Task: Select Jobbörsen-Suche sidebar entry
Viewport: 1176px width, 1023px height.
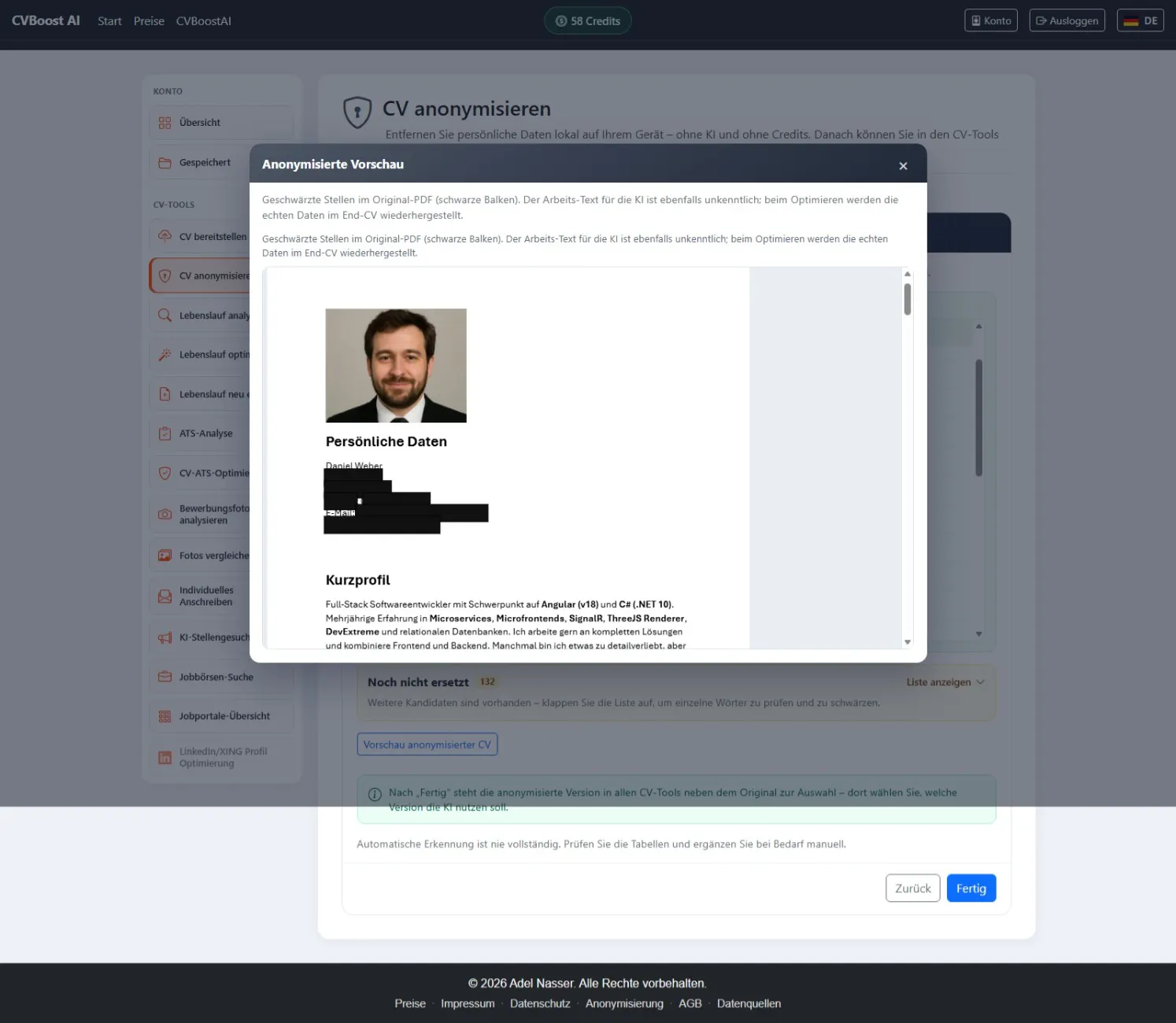Action: coord(221,677)
